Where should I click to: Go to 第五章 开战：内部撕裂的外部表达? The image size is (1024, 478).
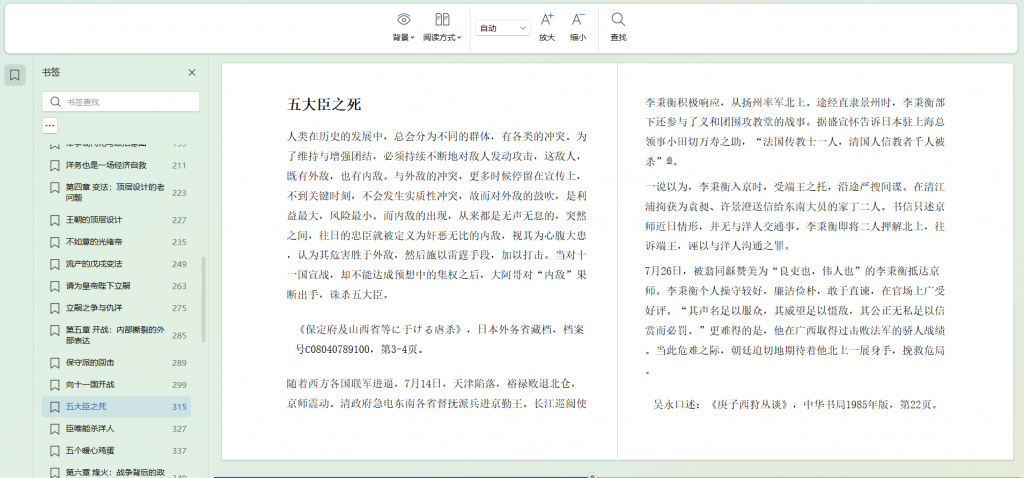tap(115, 335)
